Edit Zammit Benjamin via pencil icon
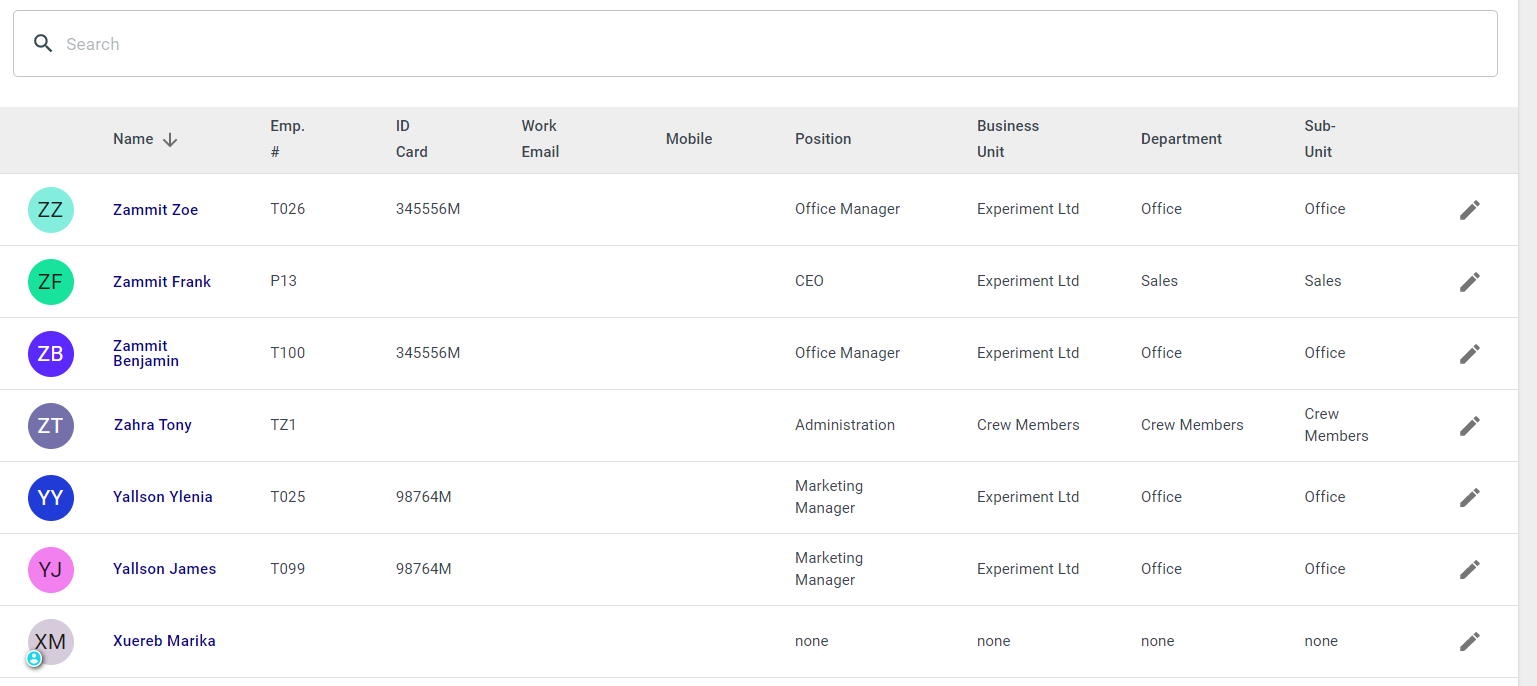Image resolution: width=1537 pixels, height=686 pixels. [x=1469, y=354]
